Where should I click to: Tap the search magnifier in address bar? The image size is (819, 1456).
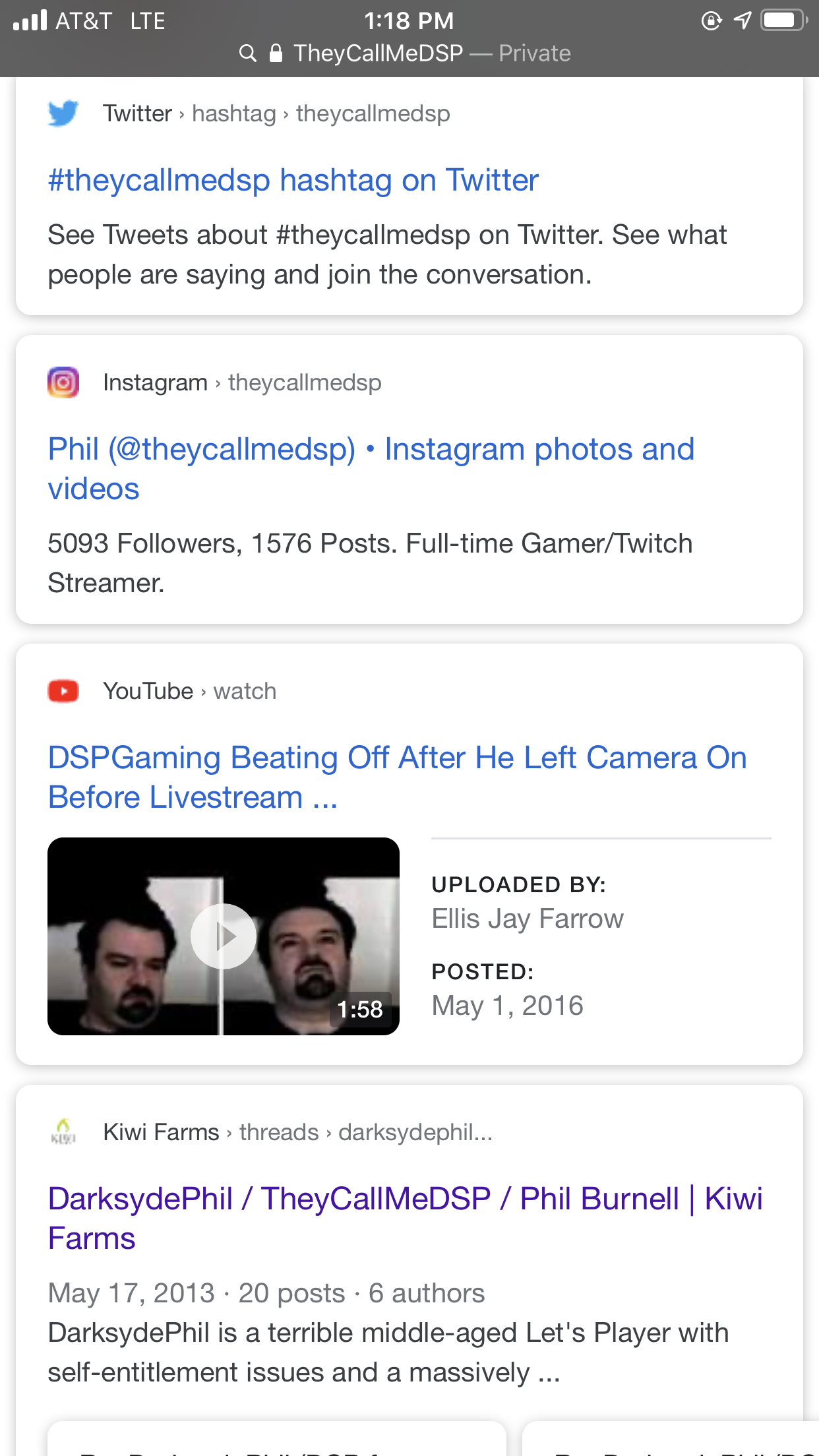pyautogui.click(x=247, y=53)
